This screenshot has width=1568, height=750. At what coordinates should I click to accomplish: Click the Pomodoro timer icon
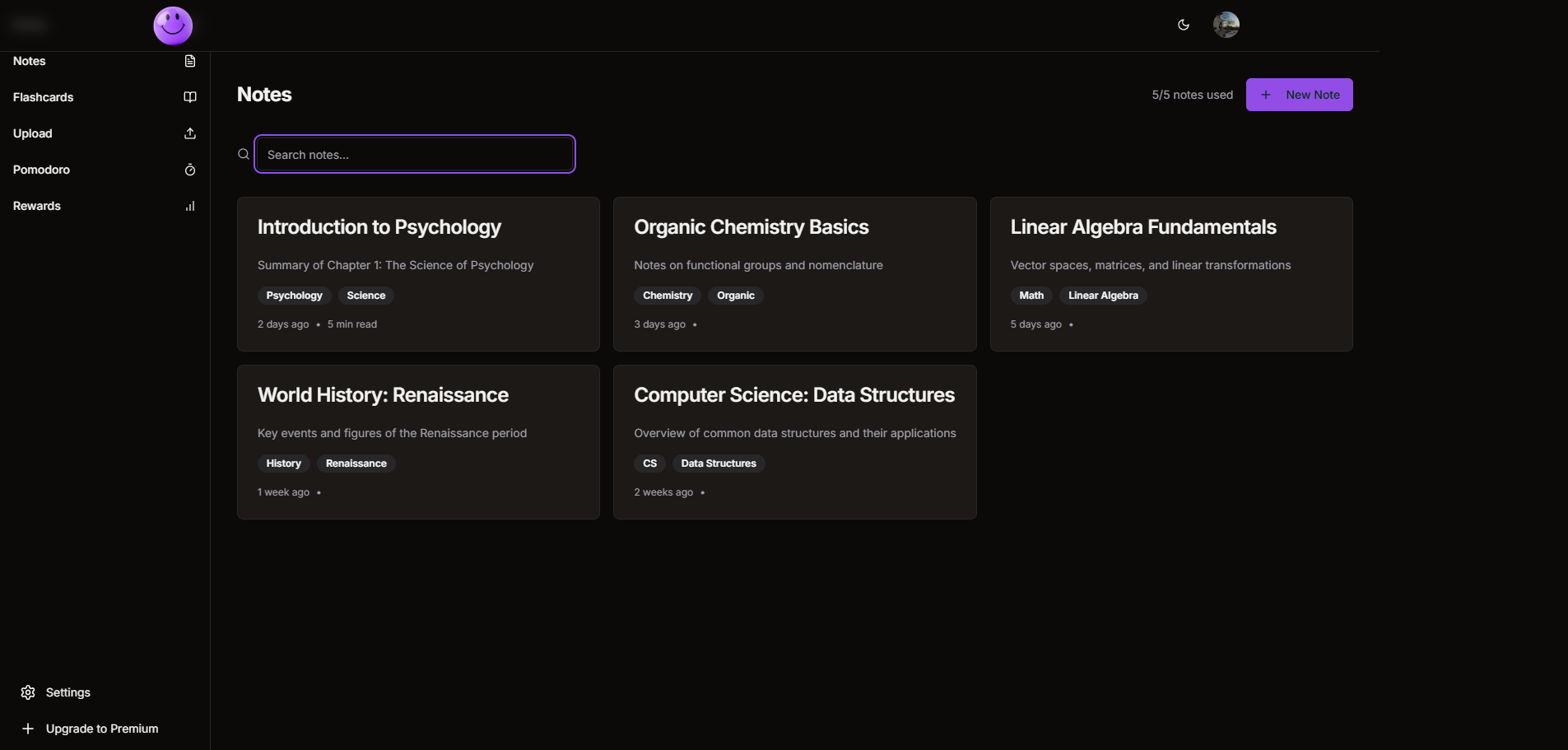point(190,170)
